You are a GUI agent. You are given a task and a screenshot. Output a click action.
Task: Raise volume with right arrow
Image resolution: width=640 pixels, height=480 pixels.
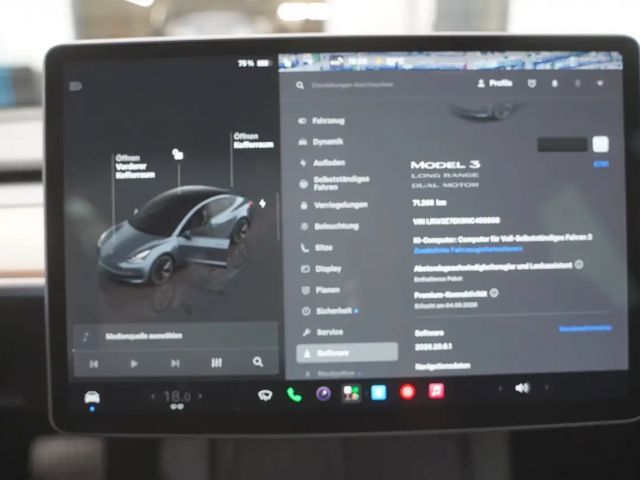pos(546,387)
